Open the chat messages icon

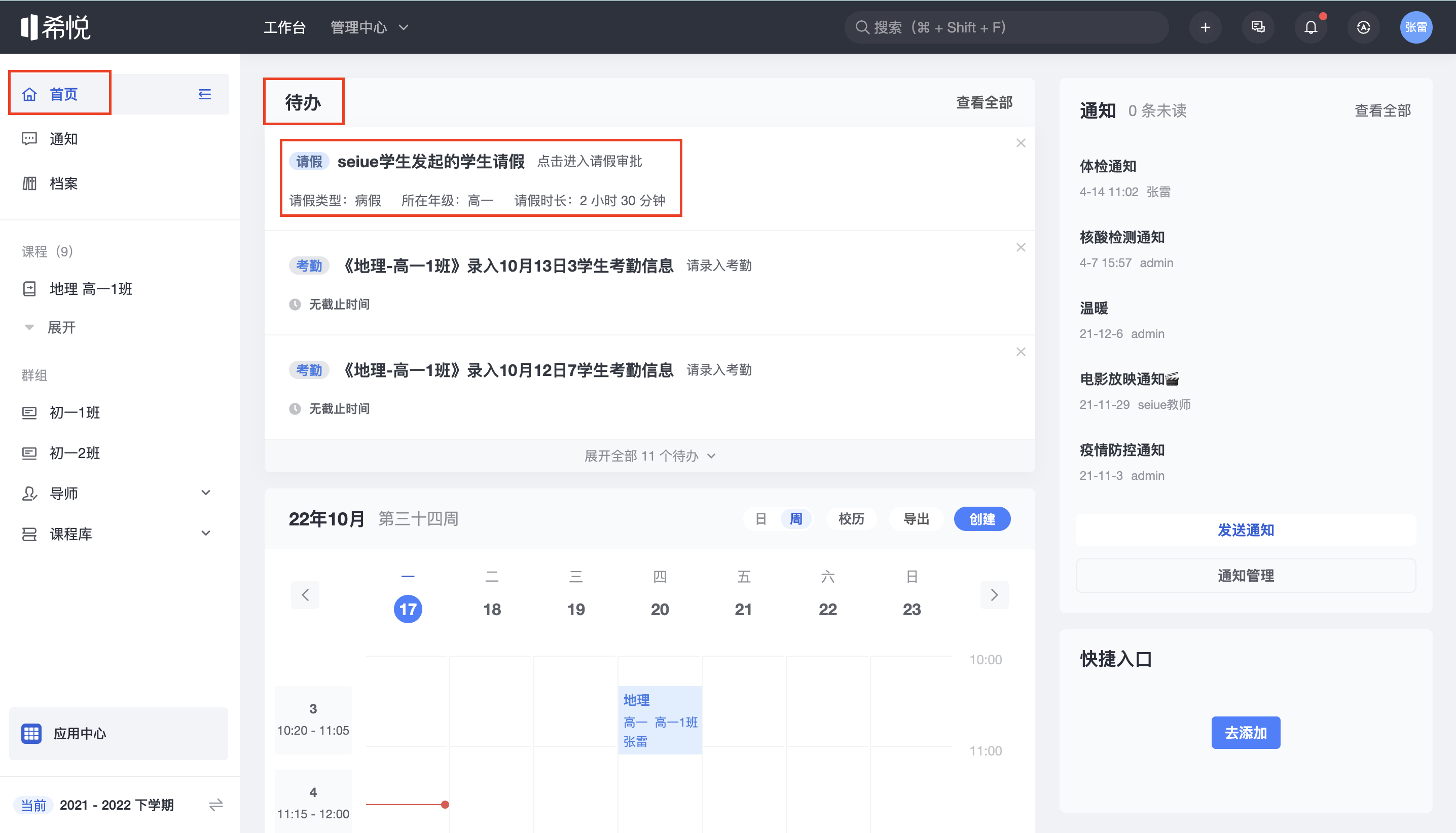coord(1257,27)
